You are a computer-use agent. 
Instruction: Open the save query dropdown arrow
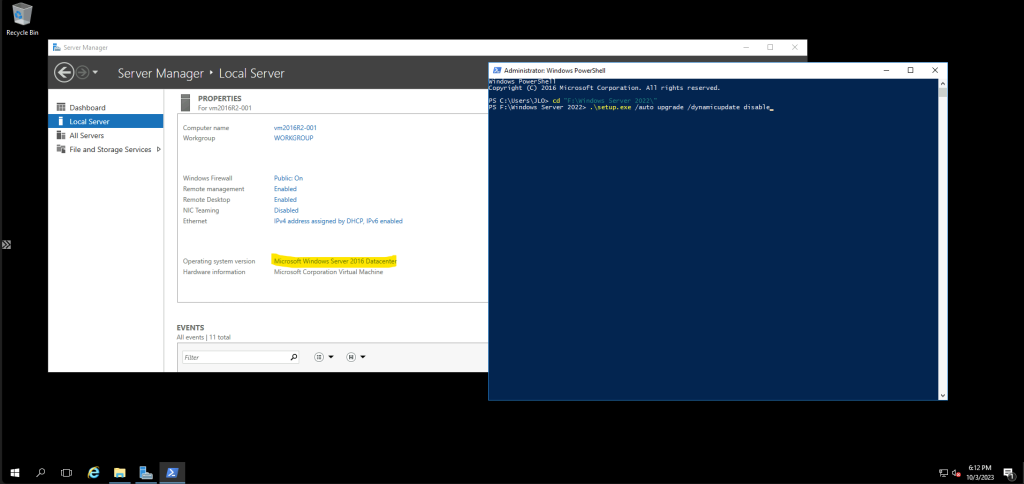362,357
